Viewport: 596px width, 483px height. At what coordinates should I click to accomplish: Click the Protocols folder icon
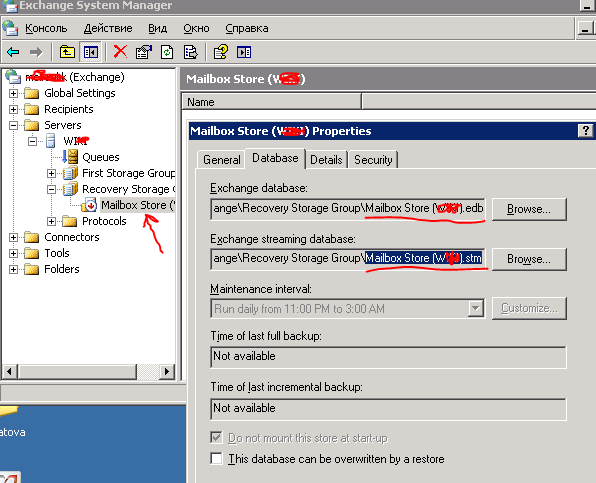click(x=70, y=221)
